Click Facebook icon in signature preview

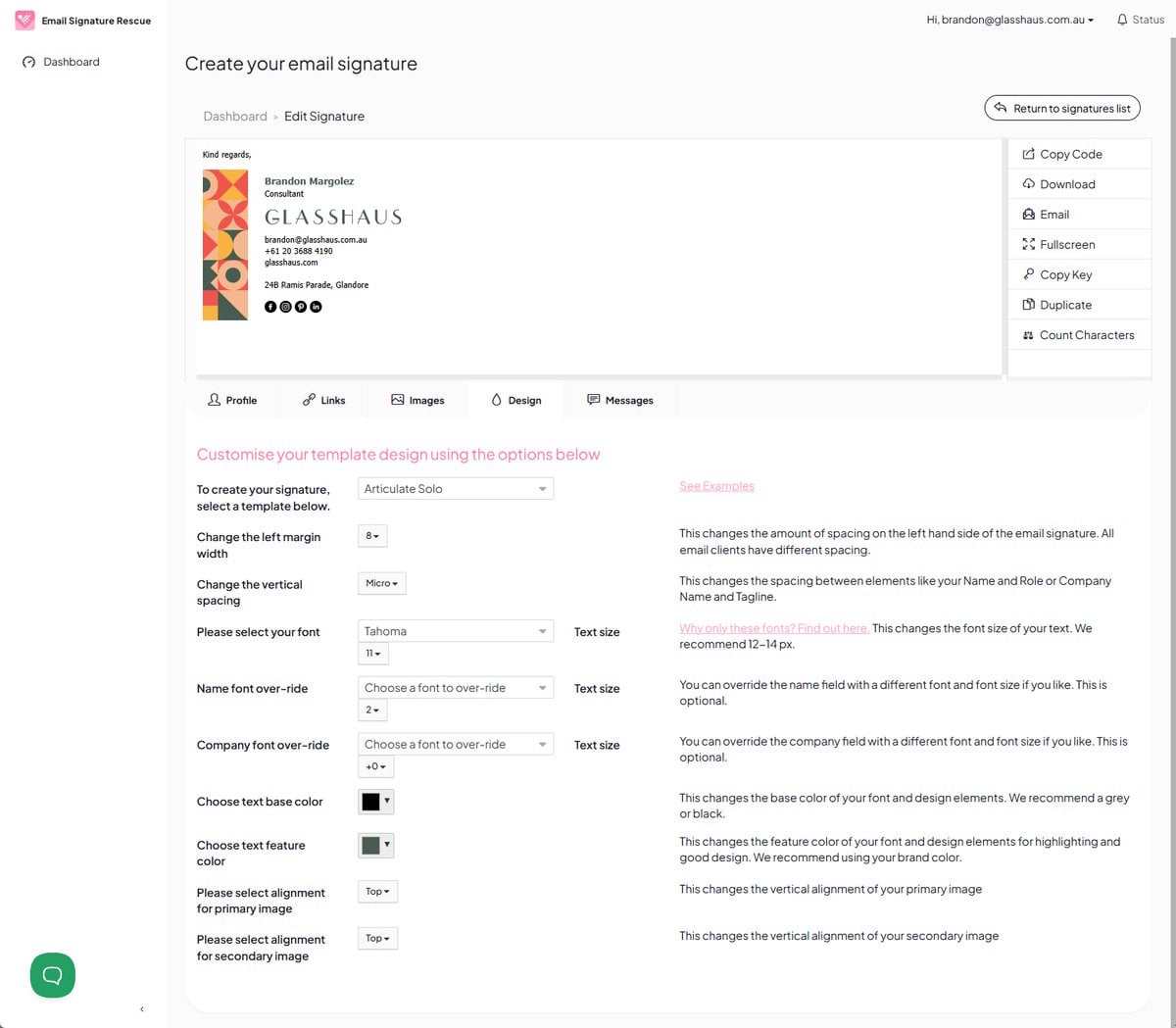click(x=270, y=307)
